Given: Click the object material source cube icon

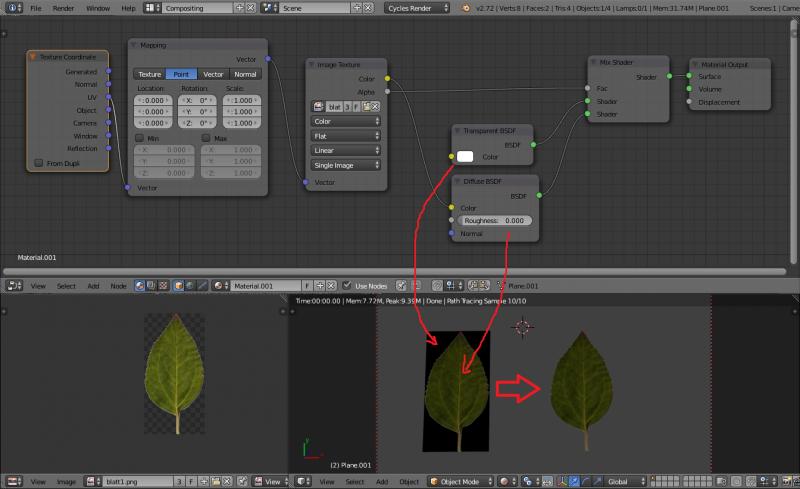Looking at the screenshot, I should [x=181, y=286].
